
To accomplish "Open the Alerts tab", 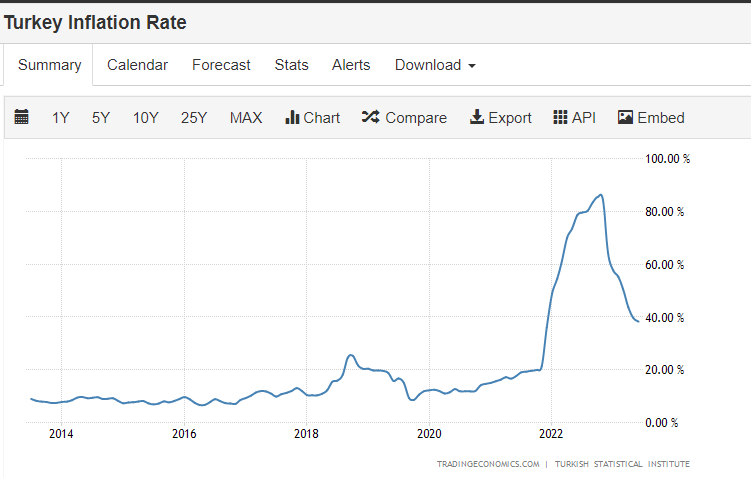I will (351, 65).
